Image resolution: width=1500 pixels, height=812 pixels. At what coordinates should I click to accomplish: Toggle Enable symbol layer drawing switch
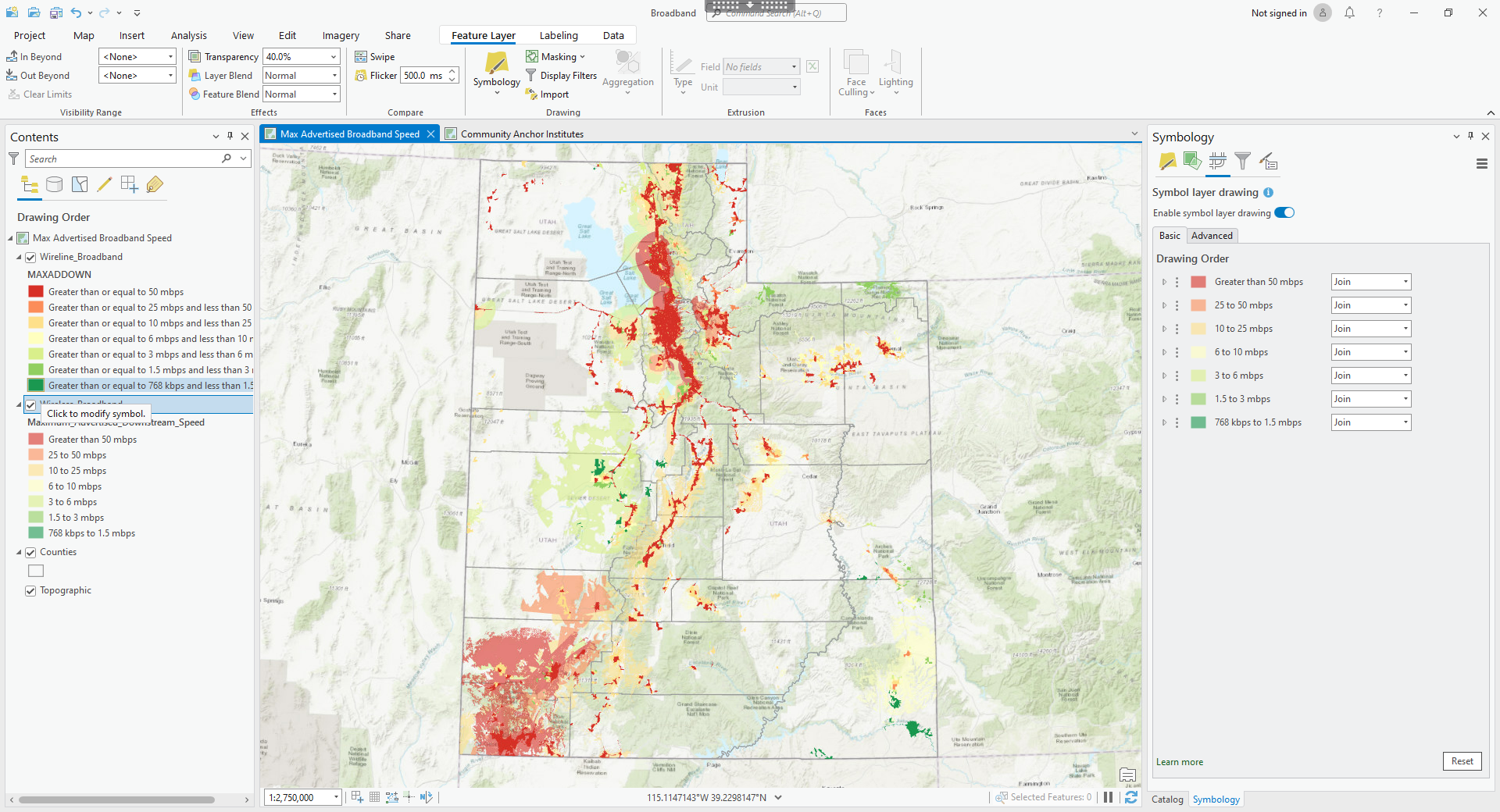1284,213
